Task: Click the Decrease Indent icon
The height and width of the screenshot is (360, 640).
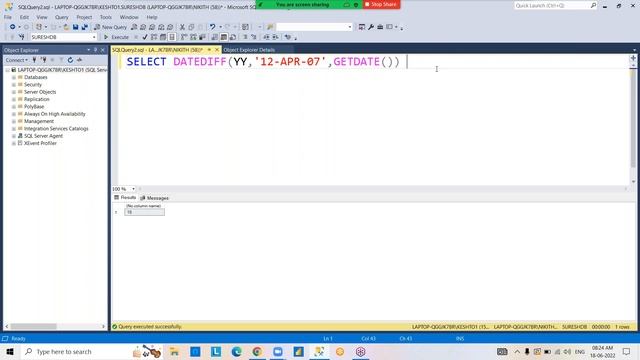Action: 266,37
